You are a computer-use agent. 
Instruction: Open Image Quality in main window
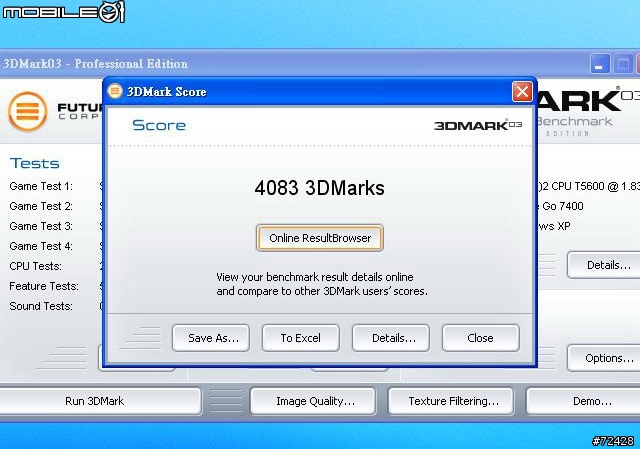[x=313, y=401]
